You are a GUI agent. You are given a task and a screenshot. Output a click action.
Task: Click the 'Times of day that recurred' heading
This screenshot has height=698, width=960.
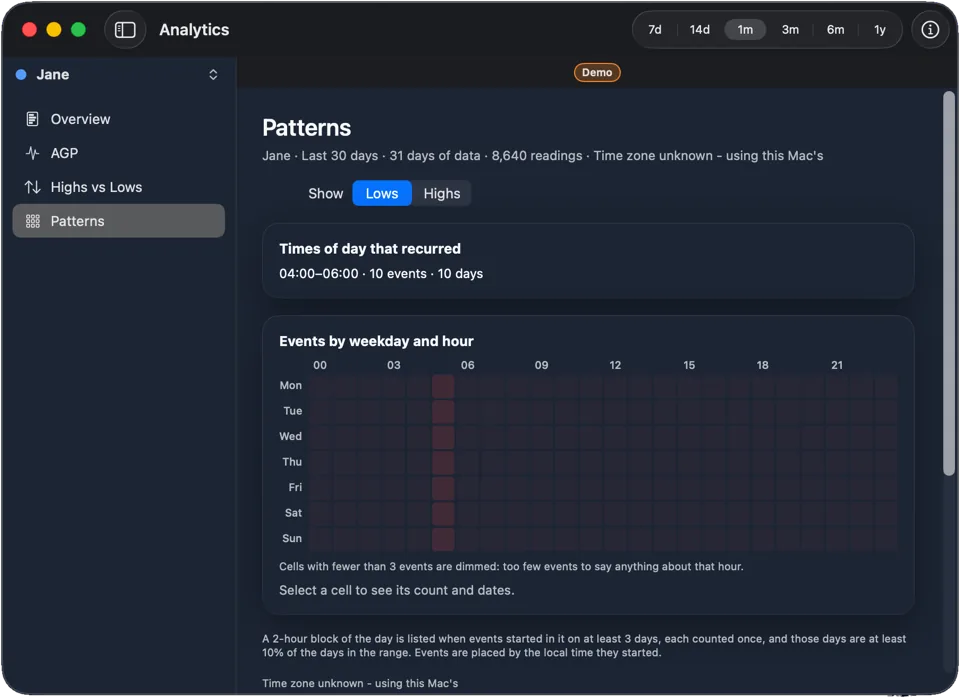pos(370,249)
